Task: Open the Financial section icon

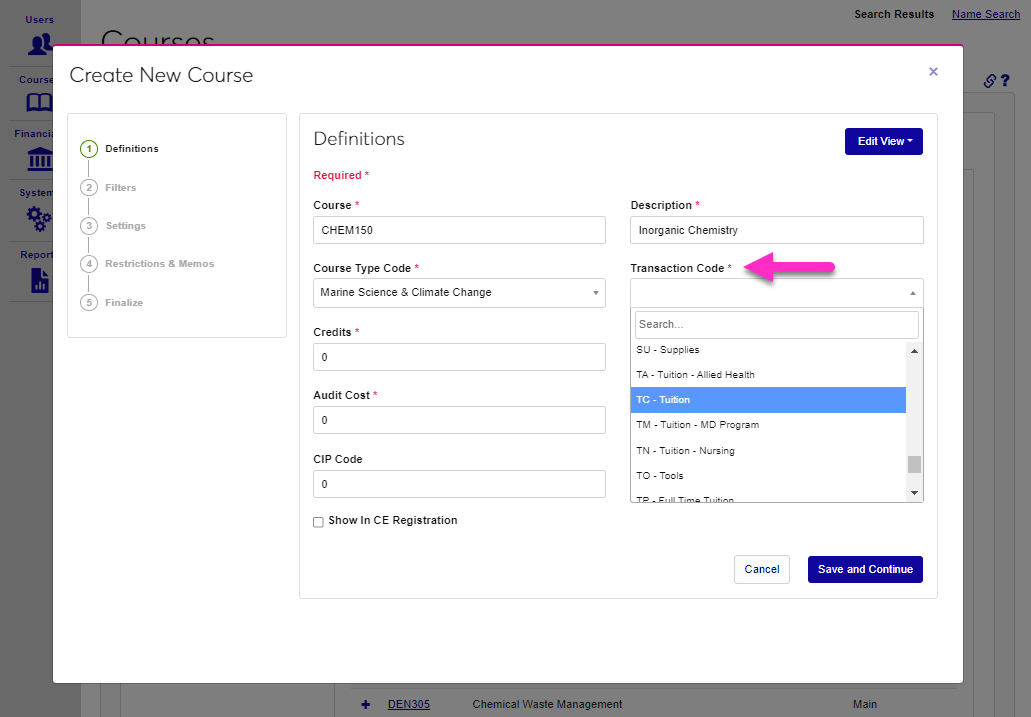Action: pos(38,158)
